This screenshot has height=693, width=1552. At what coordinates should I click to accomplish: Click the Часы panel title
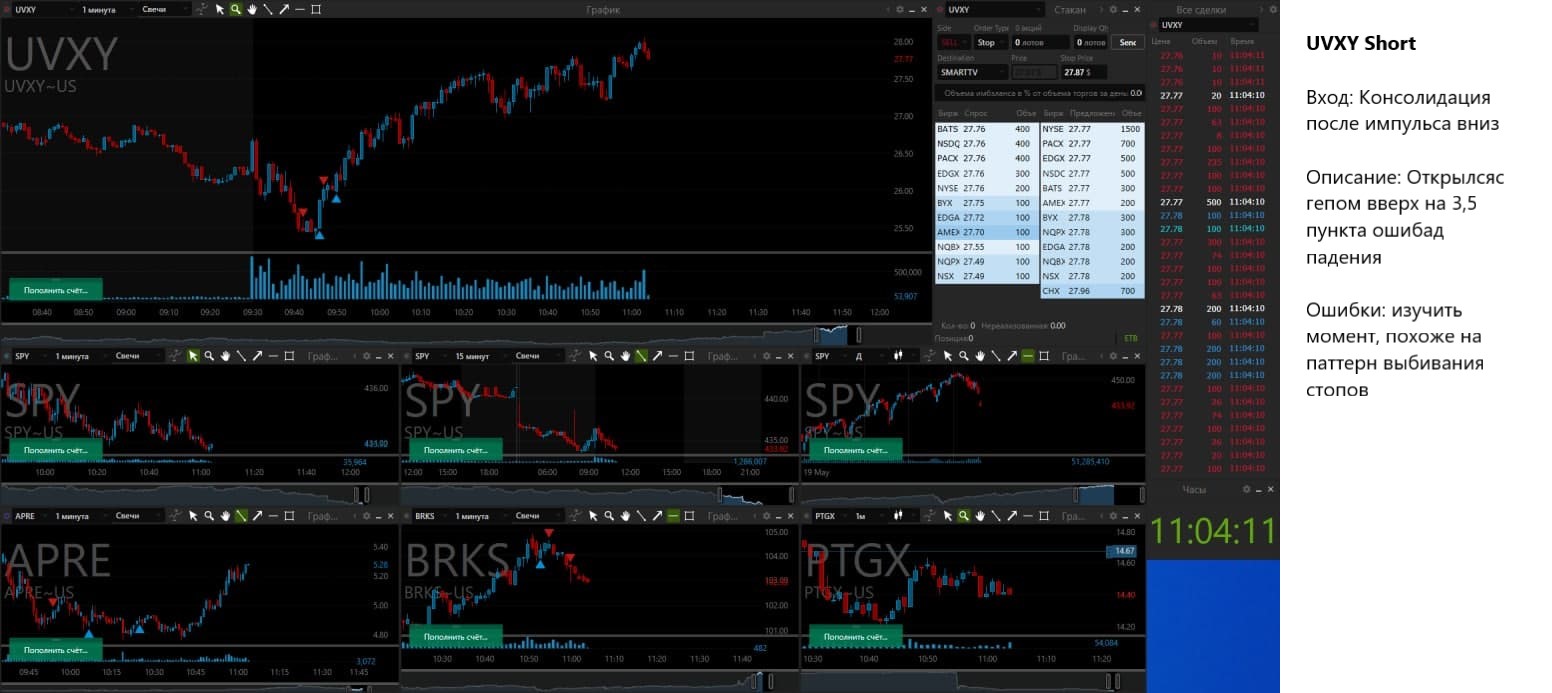pyautogui.click(x=1194, y=489)
